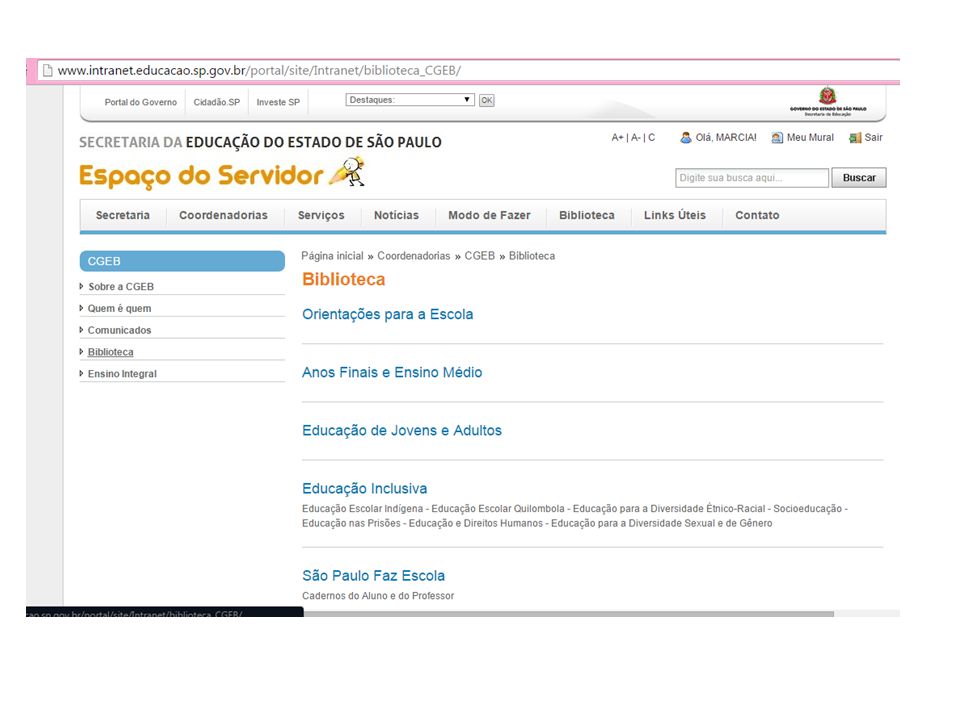Viewport: 960px width, 720px height.
Task: Go to Coordenadorias in the breadcrumb
Action: [413, 256]
